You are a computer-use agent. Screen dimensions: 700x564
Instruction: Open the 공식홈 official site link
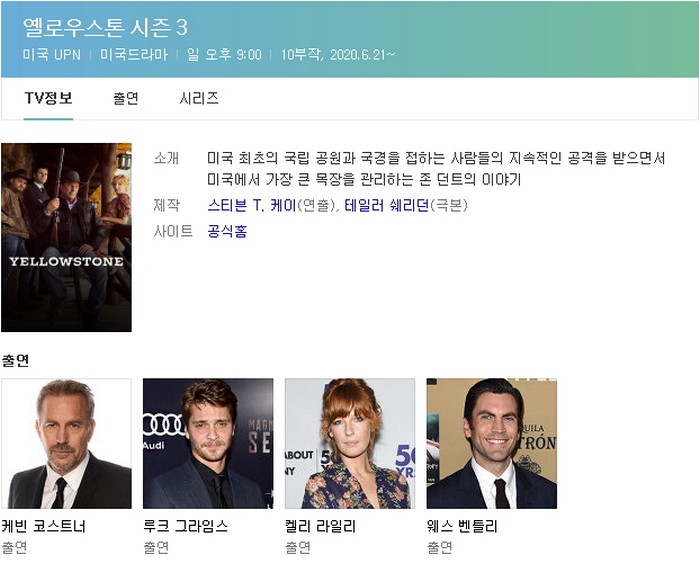point(227,231)
